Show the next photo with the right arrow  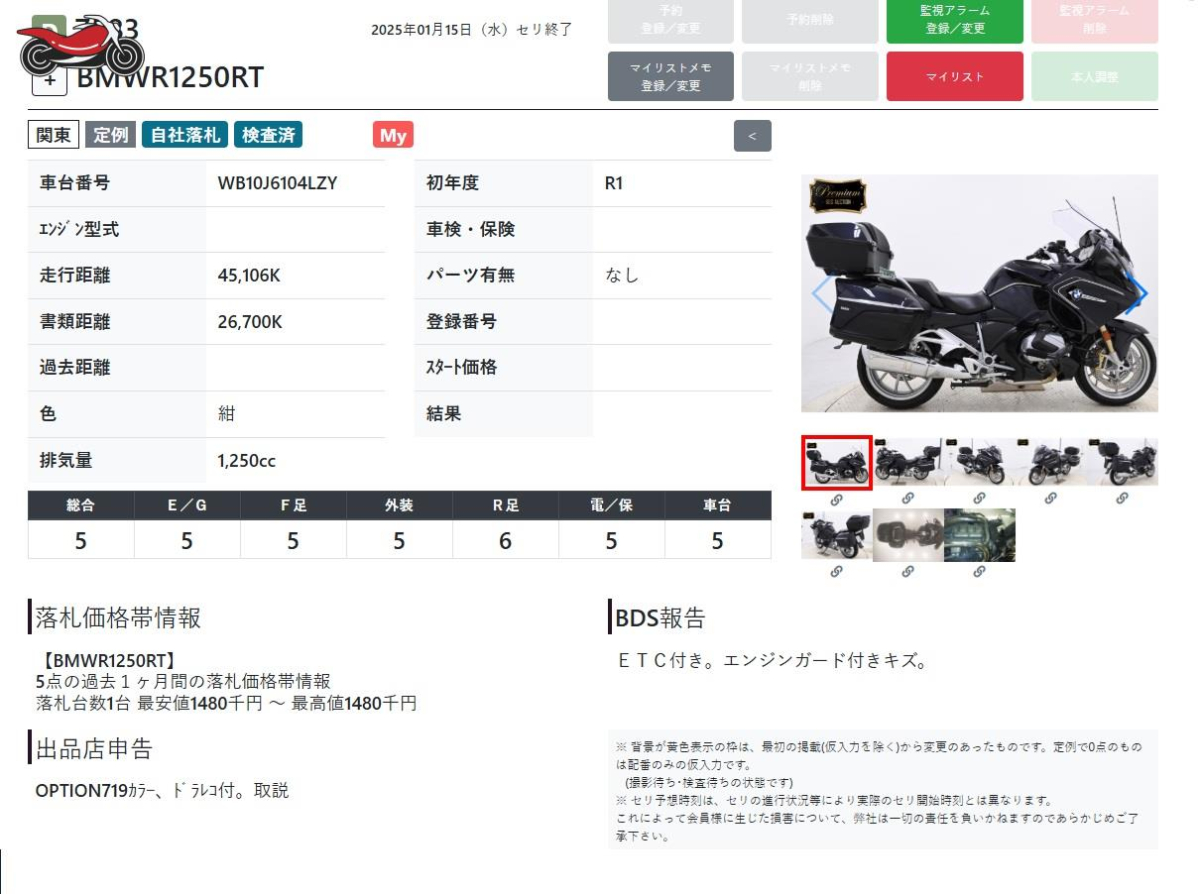(1136, 294)
